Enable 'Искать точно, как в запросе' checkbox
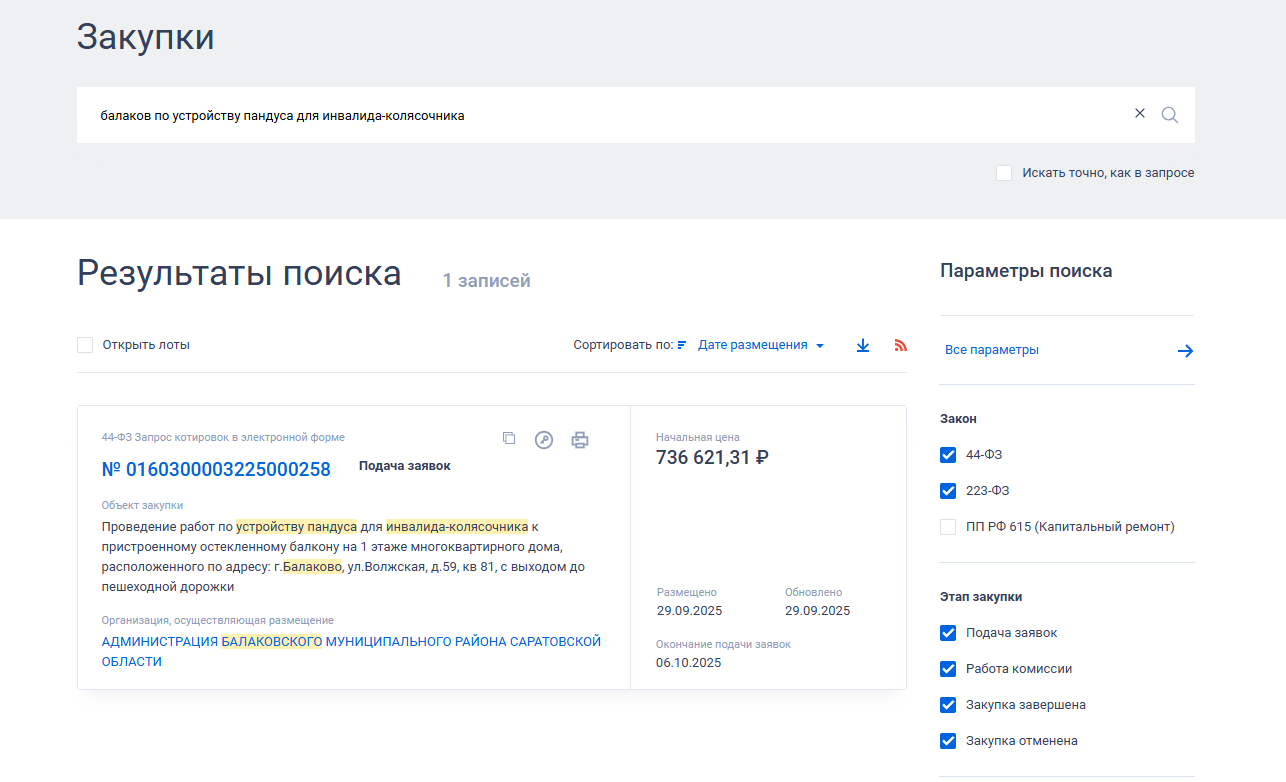The image size is (1286, 782). click(1004, 173)
